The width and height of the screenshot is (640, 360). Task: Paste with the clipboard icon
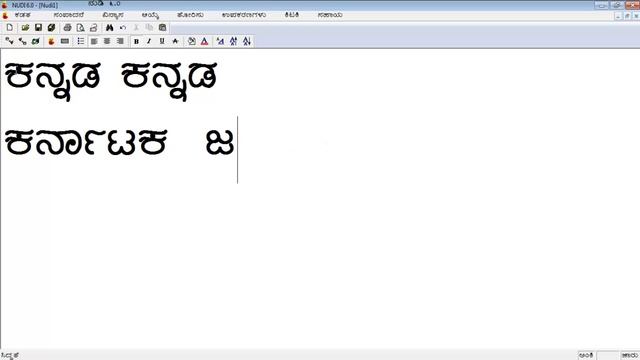click(x=162, y=28)
